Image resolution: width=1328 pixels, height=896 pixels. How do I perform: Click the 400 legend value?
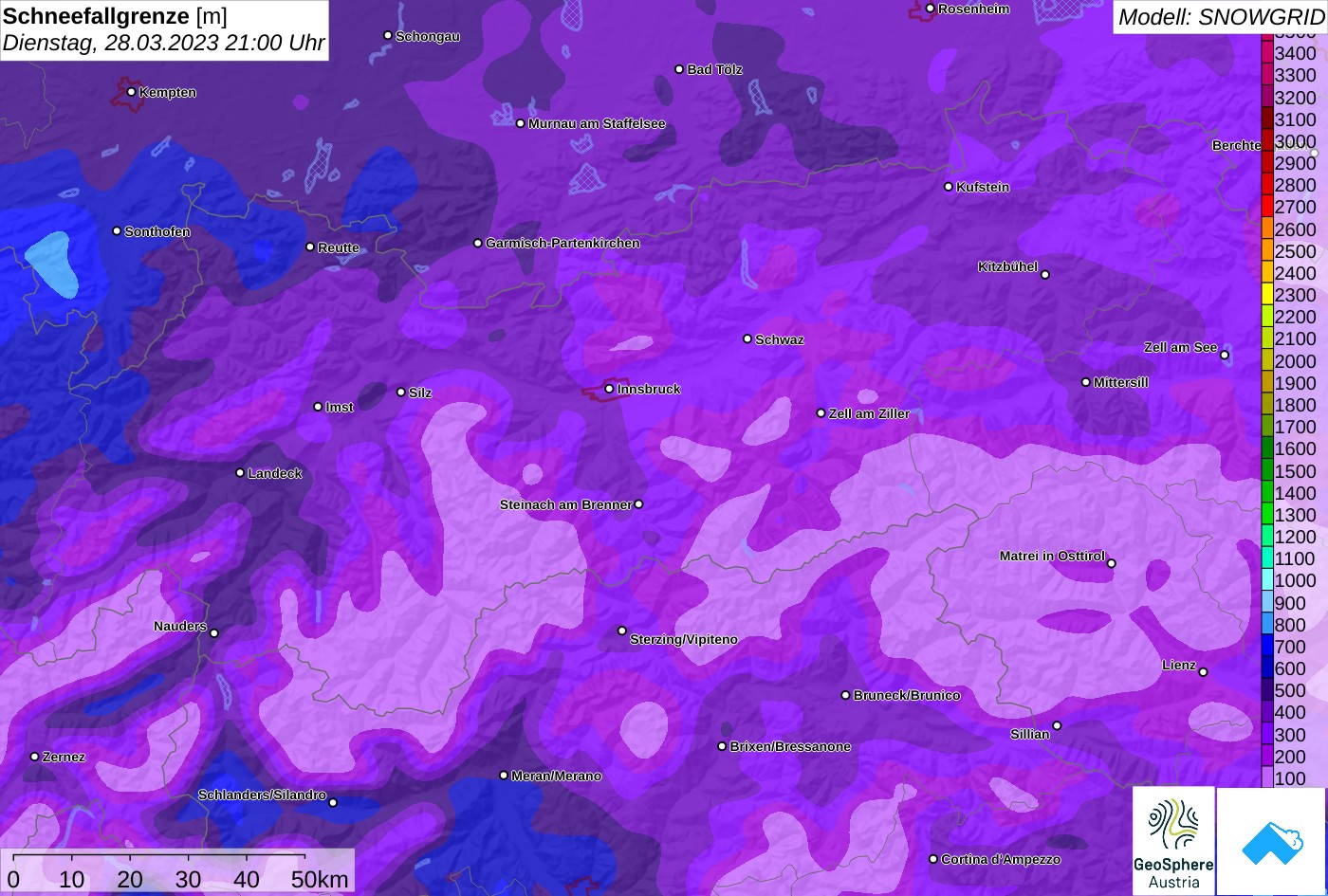1290,712
